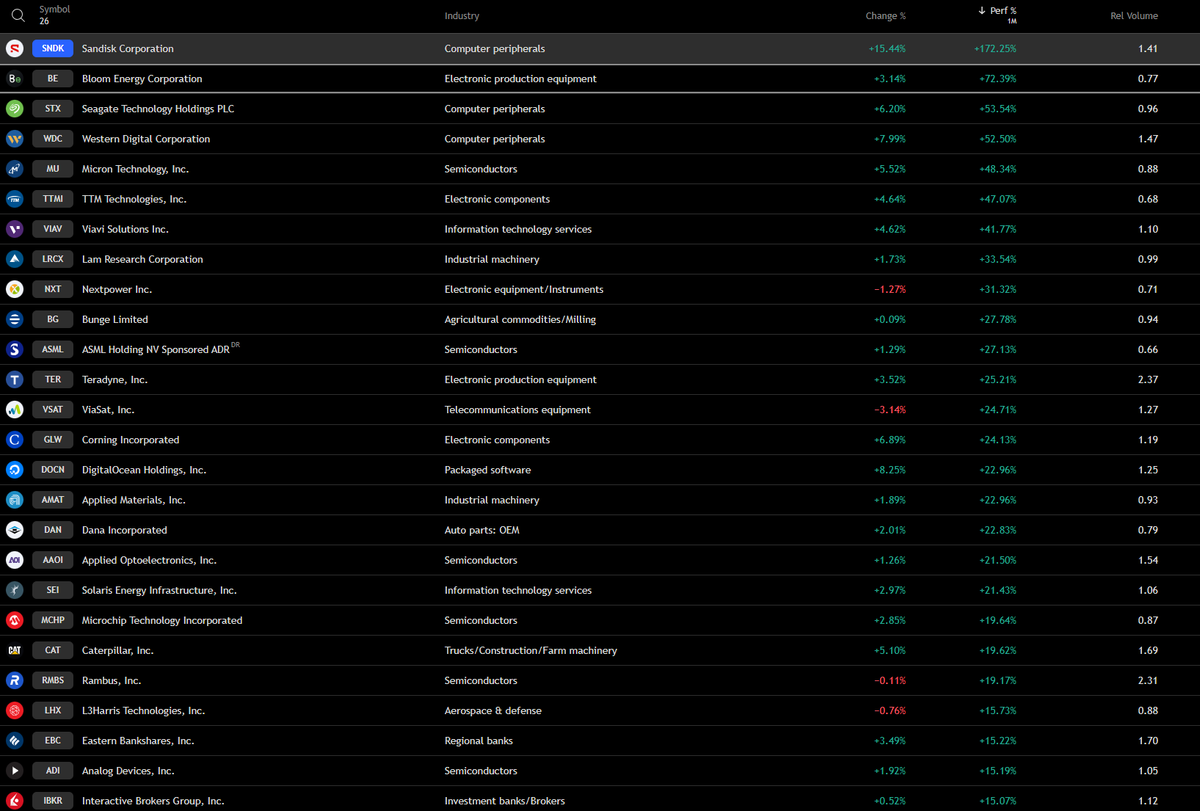This screenshot has height=811, width=1200.
Task: Click the Micron Technology company logo
Action: coord(14,168)
